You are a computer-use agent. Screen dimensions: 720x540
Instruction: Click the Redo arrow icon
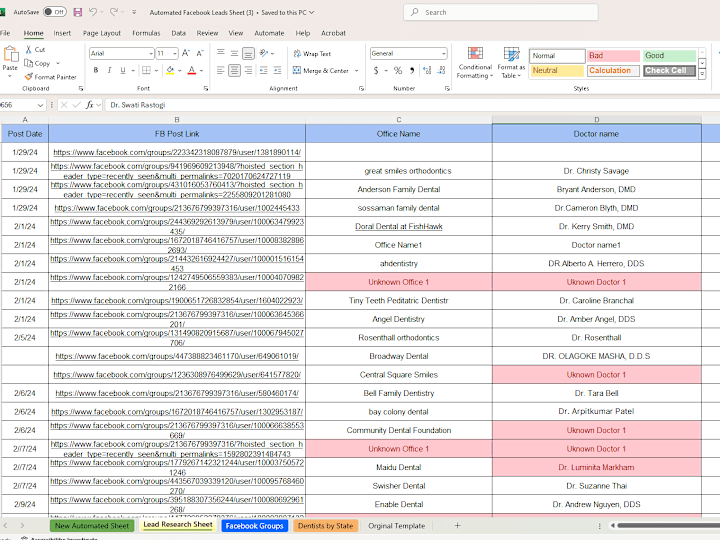pyautogui.click(x=113, y=12)
